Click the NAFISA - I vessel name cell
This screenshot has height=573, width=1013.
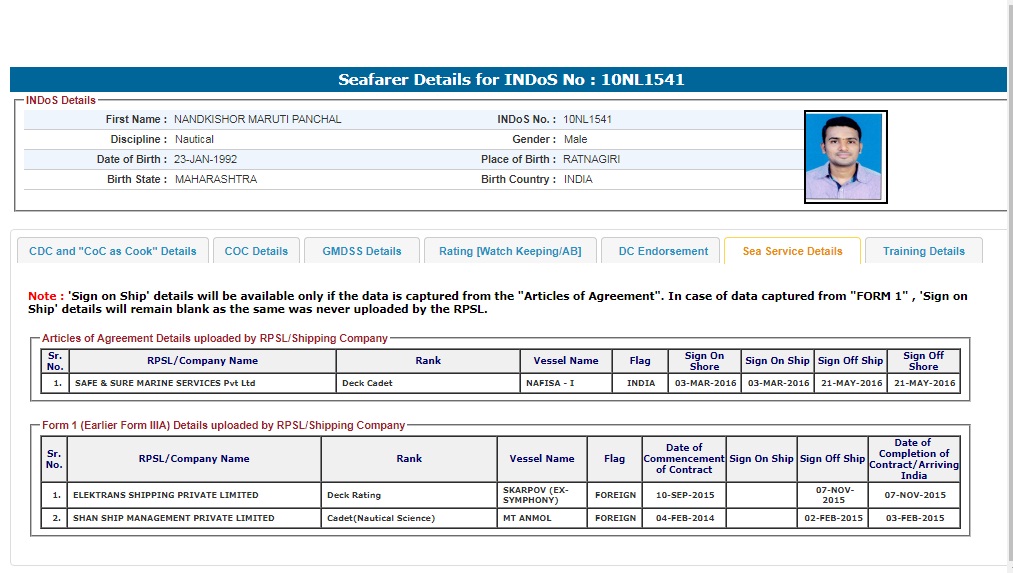point(550,383)
